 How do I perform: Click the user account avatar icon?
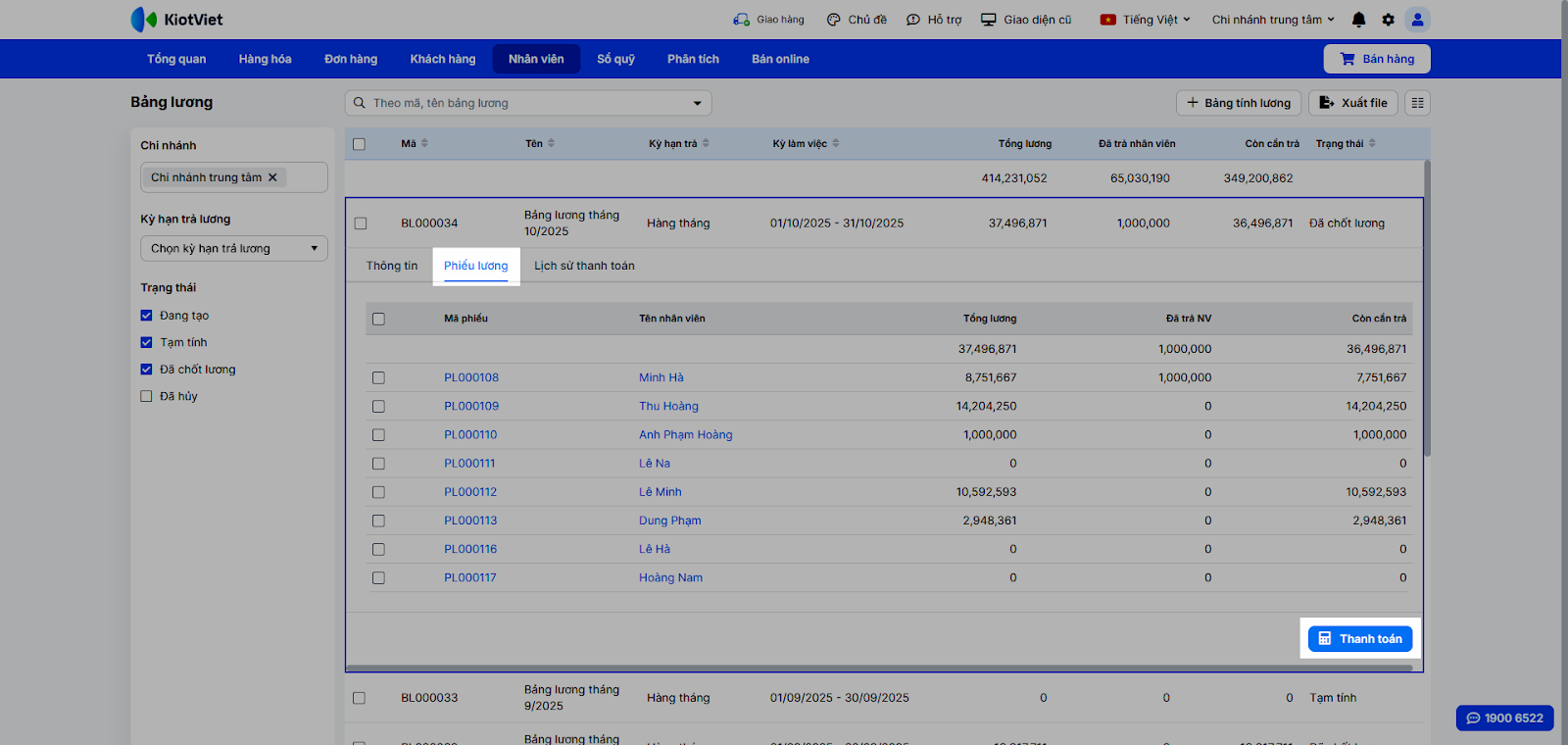[x=1417, y=20]
